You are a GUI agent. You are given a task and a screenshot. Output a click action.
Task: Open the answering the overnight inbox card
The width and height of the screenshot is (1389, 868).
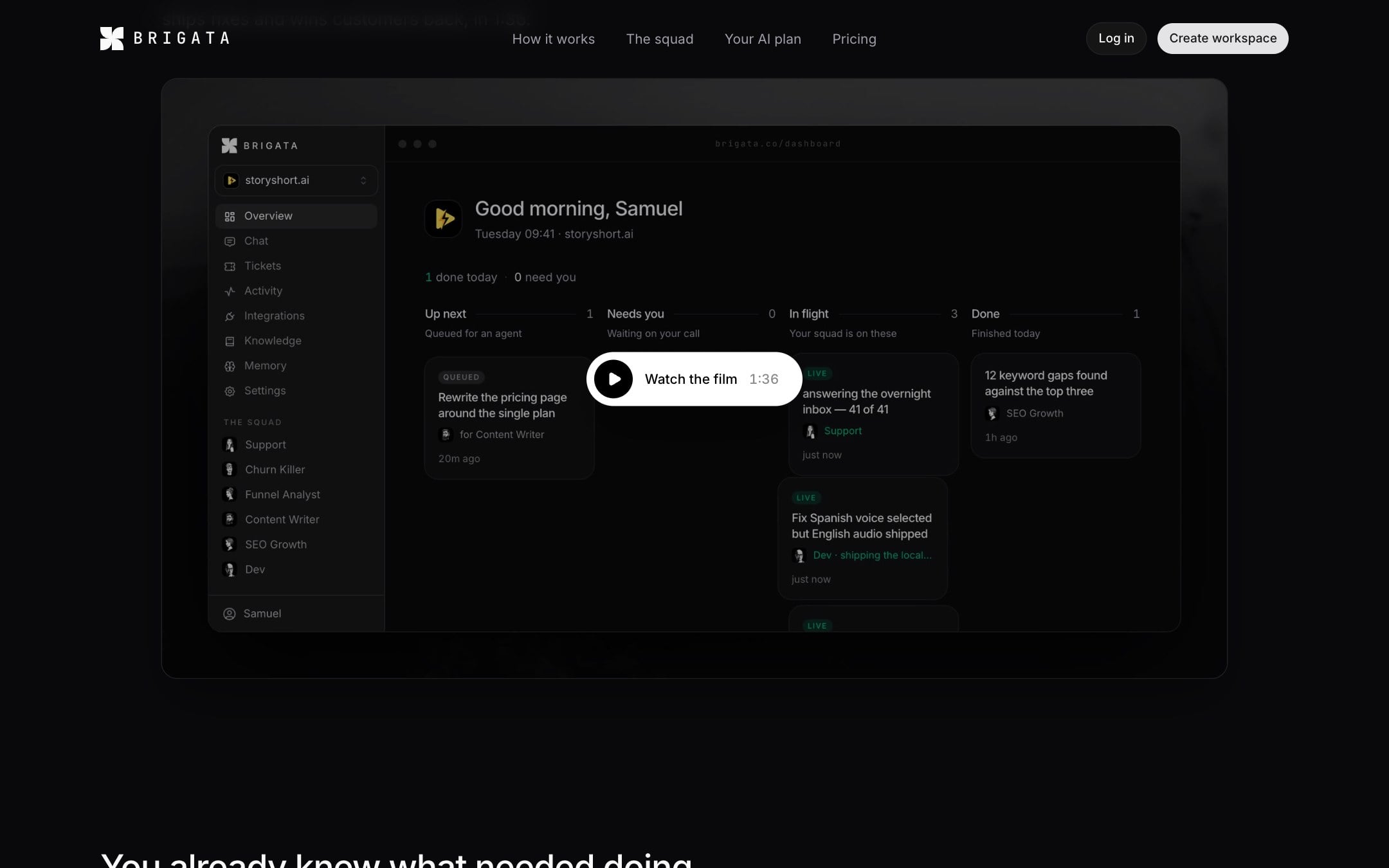[873, 414]
